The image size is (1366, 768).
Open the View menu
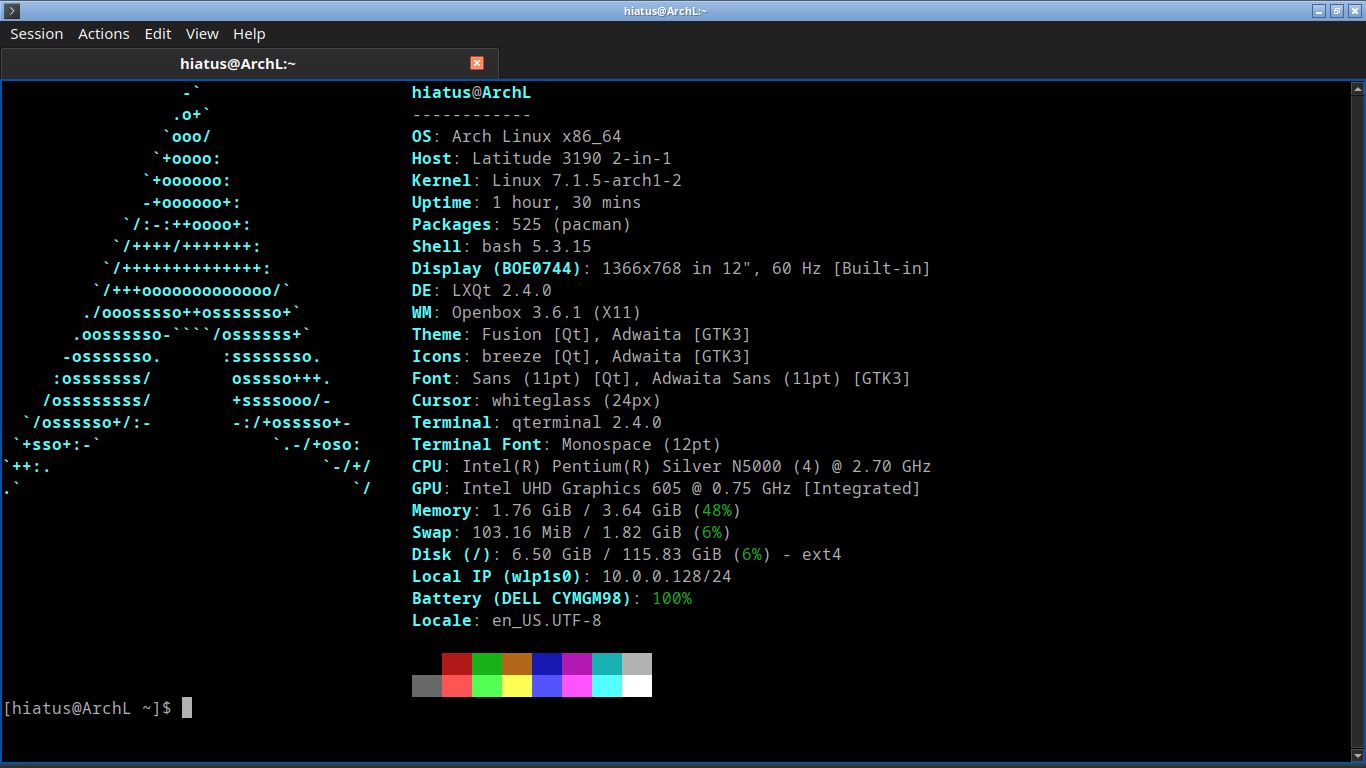(202, 34)
